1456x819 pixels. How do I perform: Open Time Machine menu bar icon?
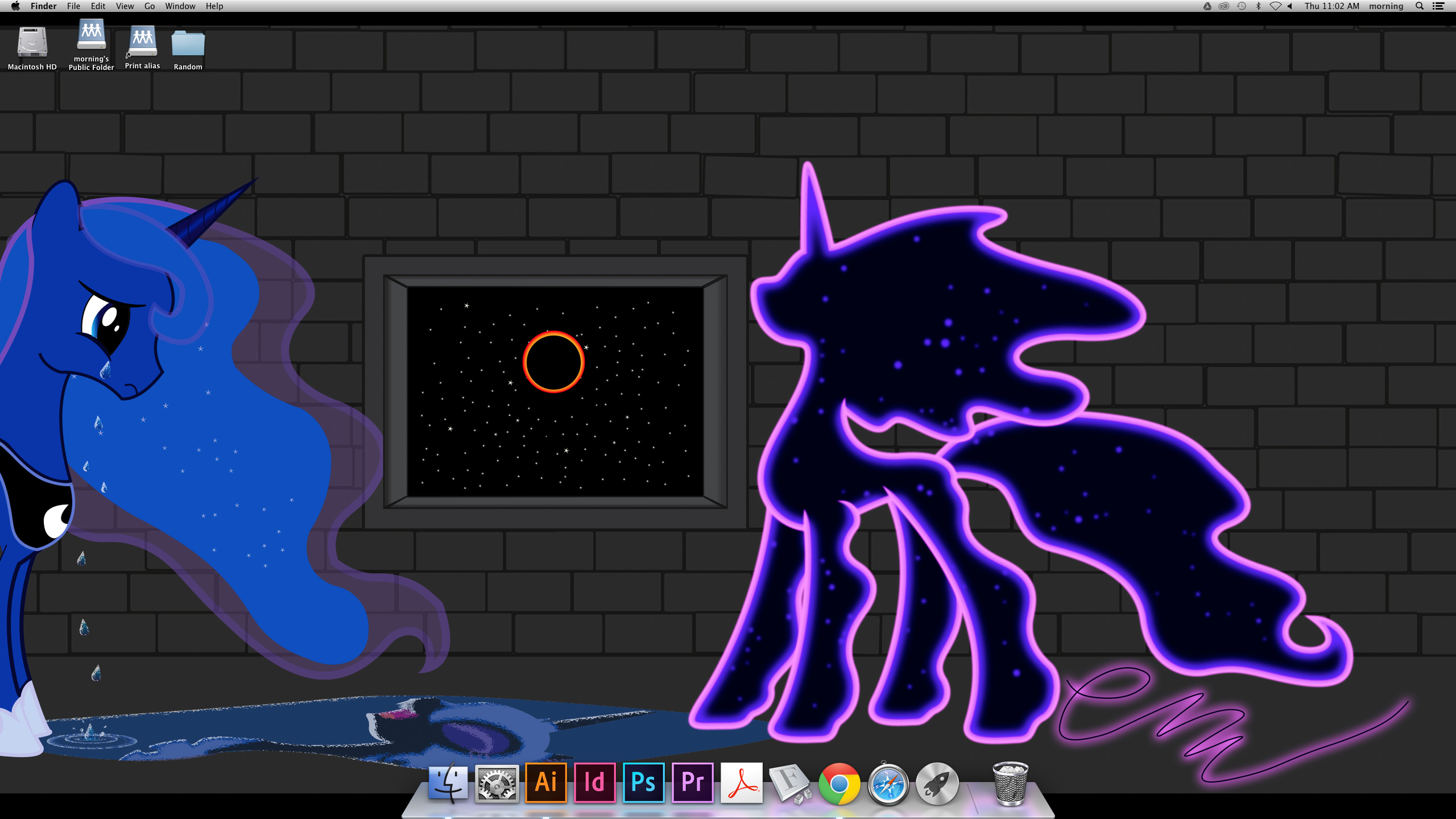pyautogui.click(x=1242, y=6)
